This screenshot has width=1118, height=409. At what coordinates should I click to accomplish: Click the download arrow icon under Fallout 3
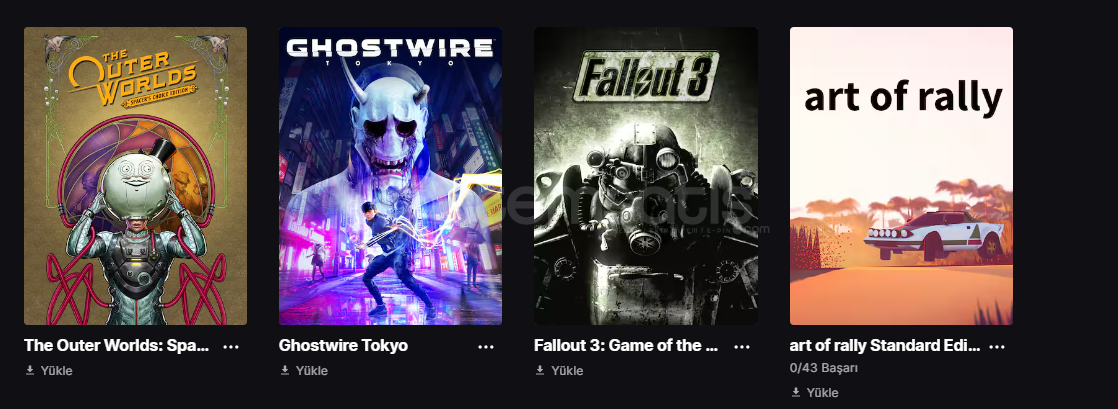pos(540,371)
